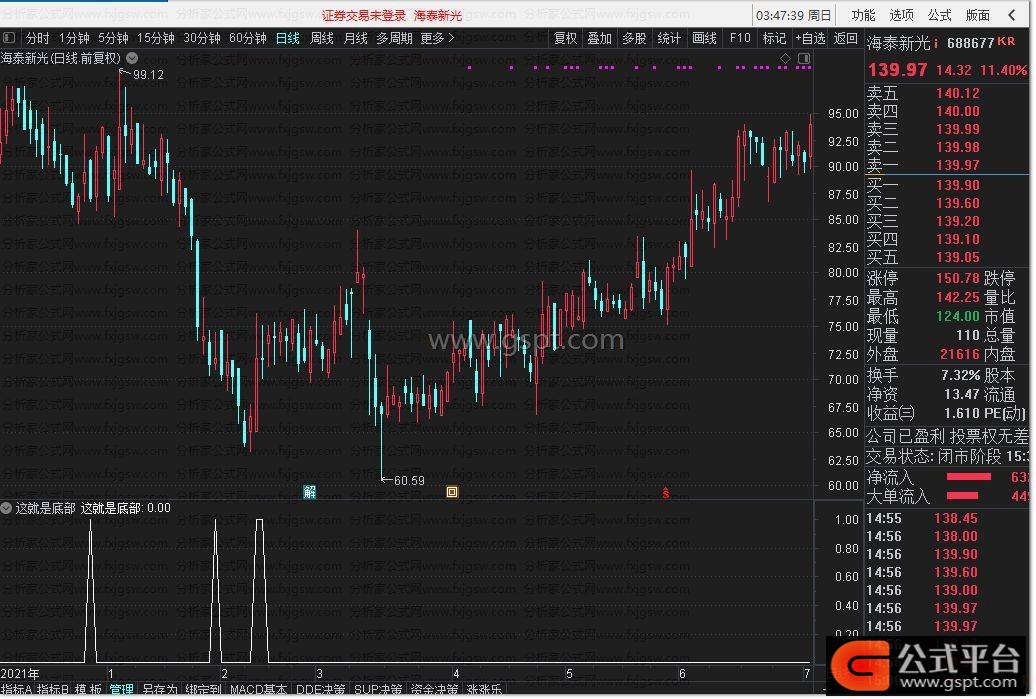Click the 标记 mark button
The width and height of the screenshot is (1036, 699).
click(774, 38)
